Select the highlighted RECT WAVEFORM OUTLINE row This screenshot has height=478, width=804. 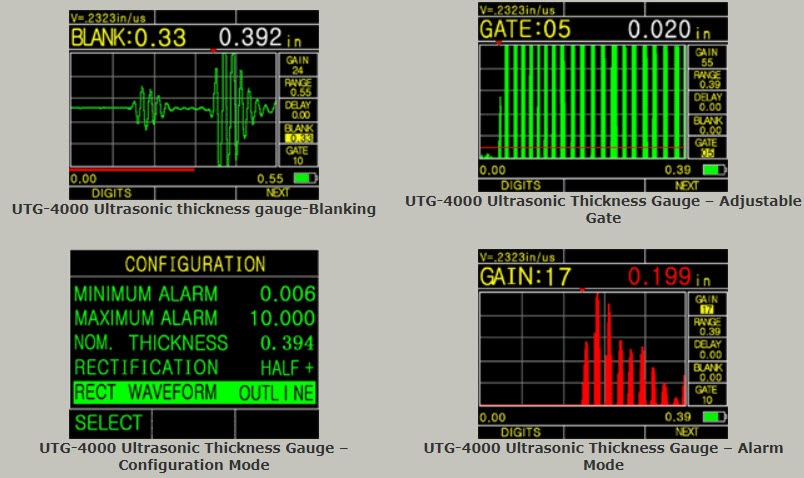(194, 392)
